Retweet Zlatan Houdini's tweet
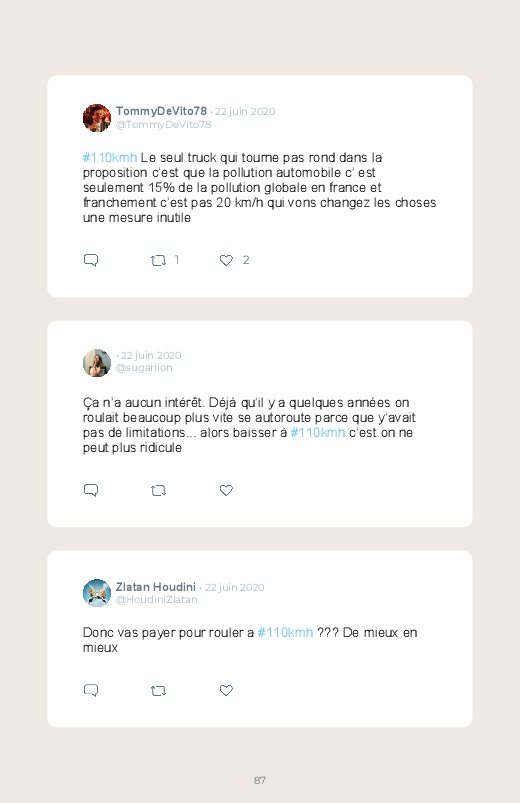 pos(158,691)
